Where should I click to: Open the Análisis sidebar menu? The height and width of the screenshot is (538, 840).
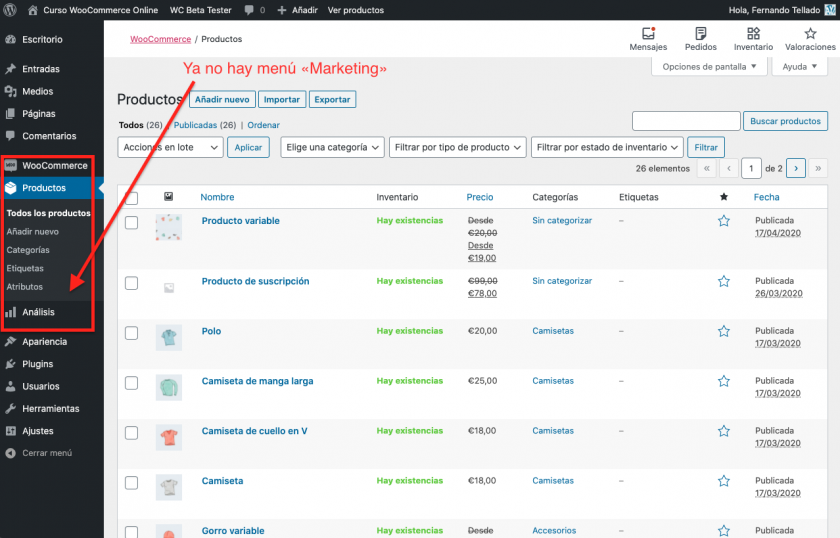[x=38, y=312]
